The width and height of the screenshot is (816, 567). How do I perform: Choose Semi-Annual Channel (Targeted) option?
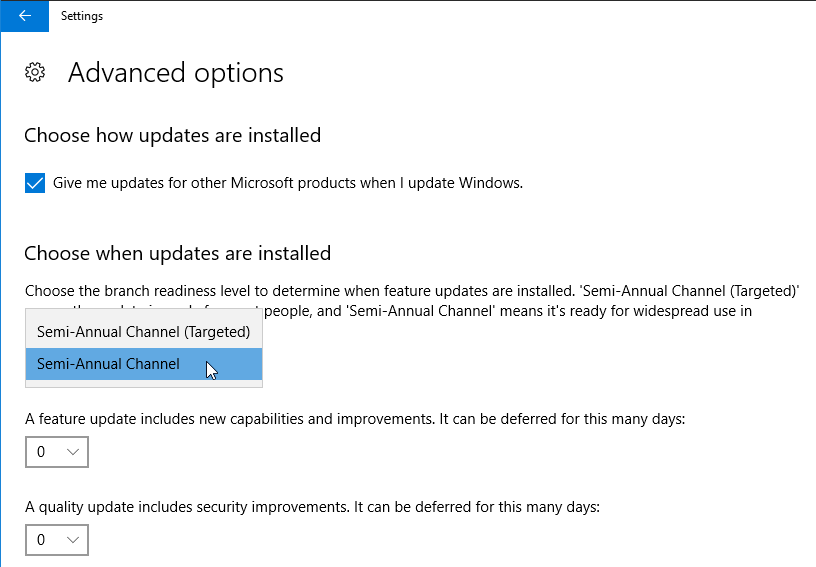144,332
